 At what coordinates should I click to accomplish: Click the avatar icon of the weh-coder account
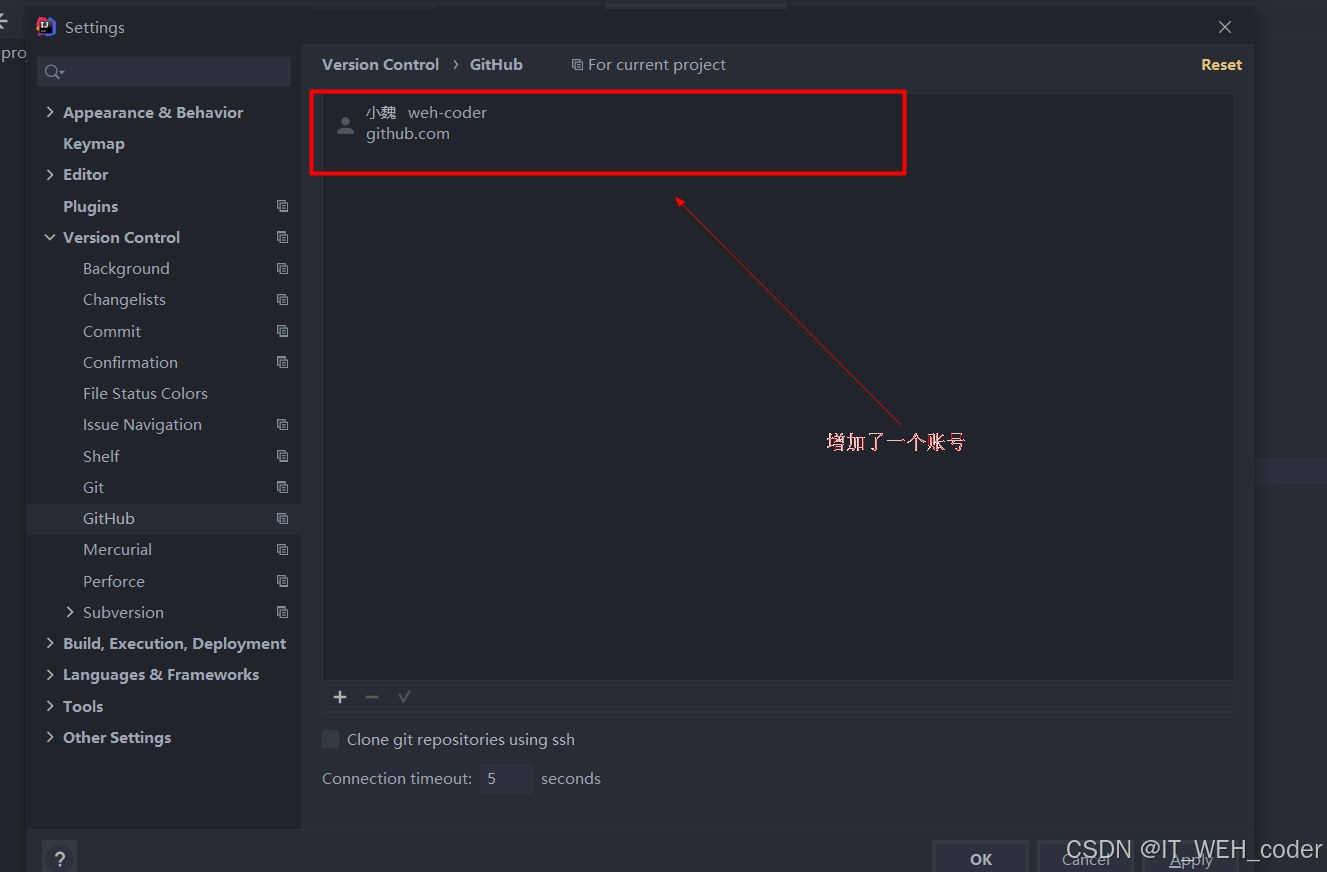[345, 125]
